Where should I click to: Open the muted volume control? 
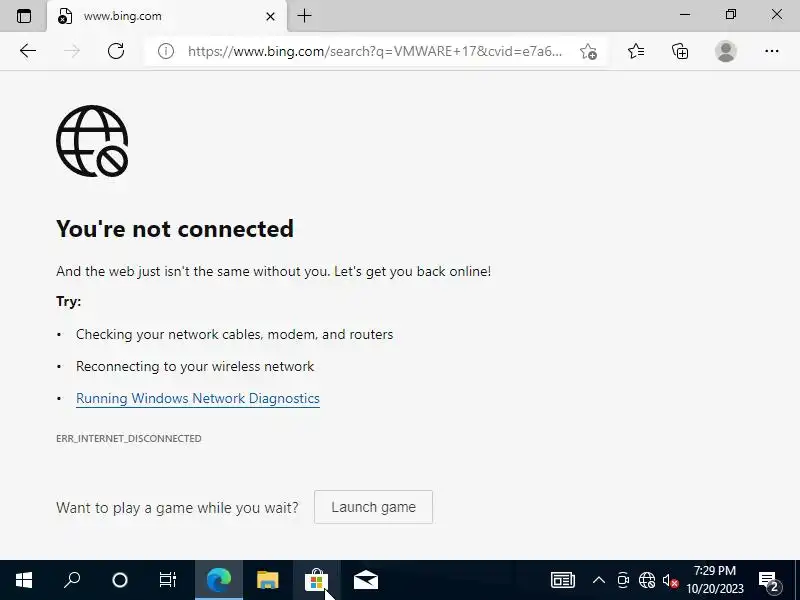[670, 581]
